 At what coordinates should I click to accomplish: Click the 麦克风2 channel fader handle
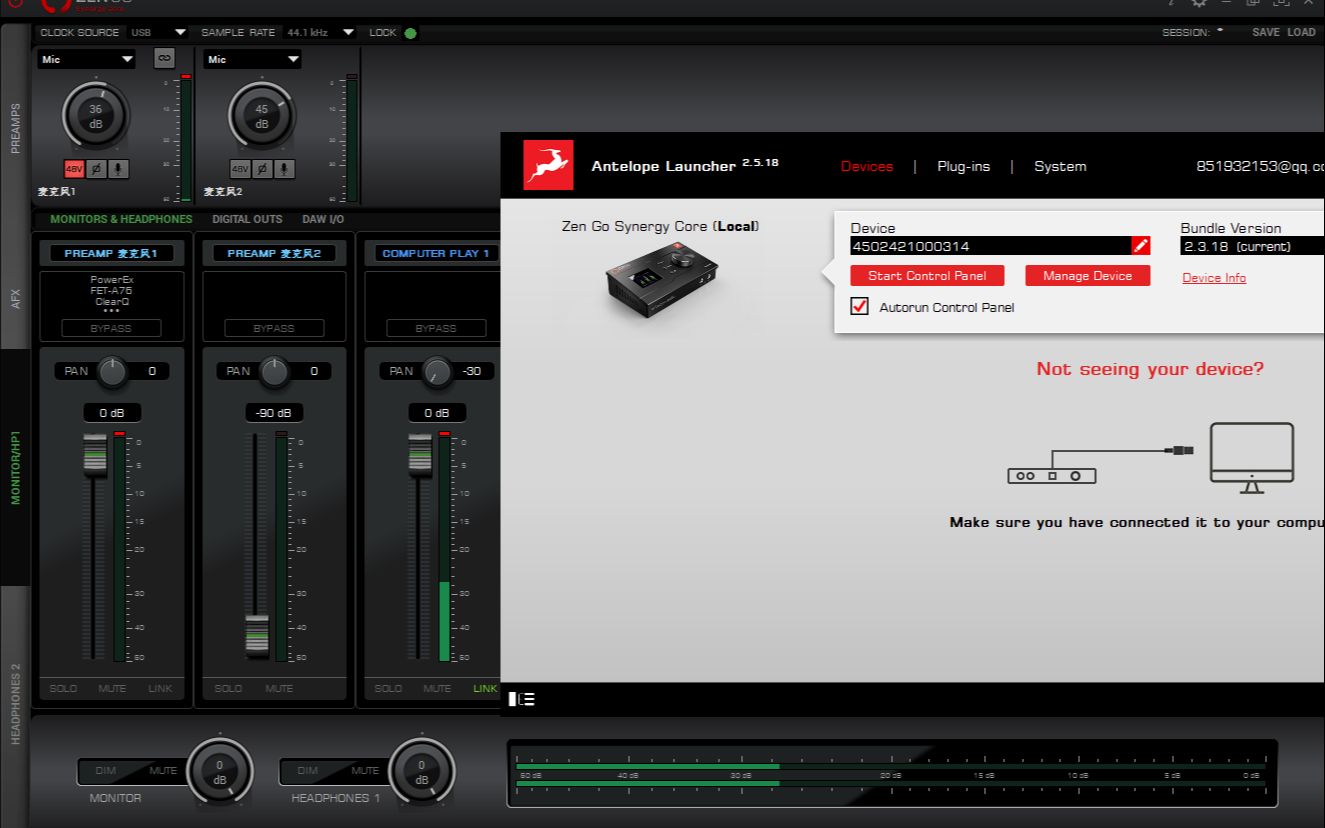[257, 635]
